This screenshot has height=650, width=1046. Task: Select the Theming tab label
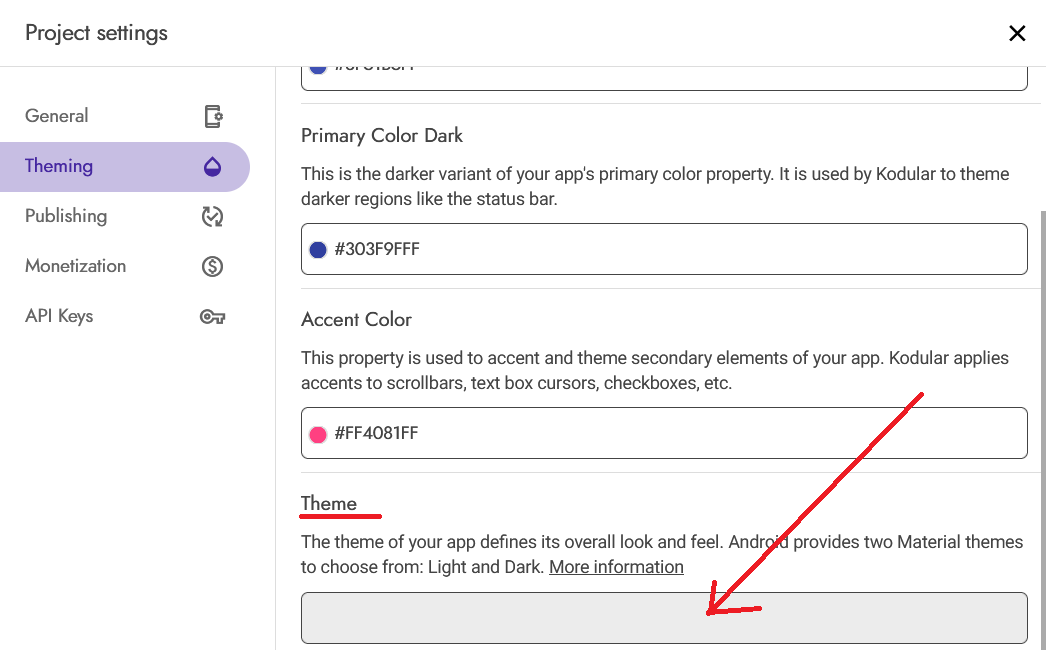coord(59,166)
